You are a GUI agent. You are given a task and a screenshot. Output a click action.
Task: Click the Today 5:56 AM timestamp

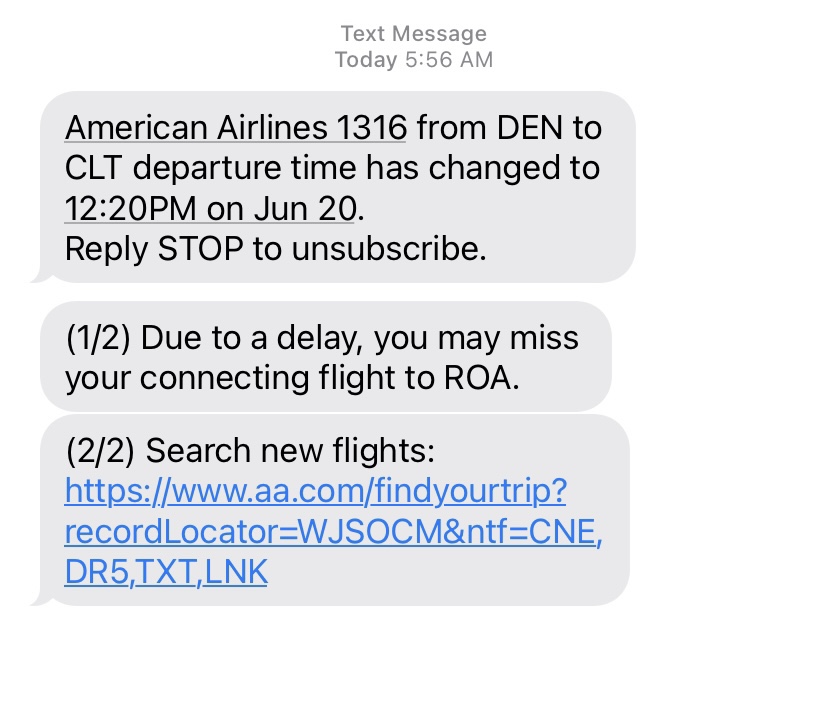click(x=413, y=59)
